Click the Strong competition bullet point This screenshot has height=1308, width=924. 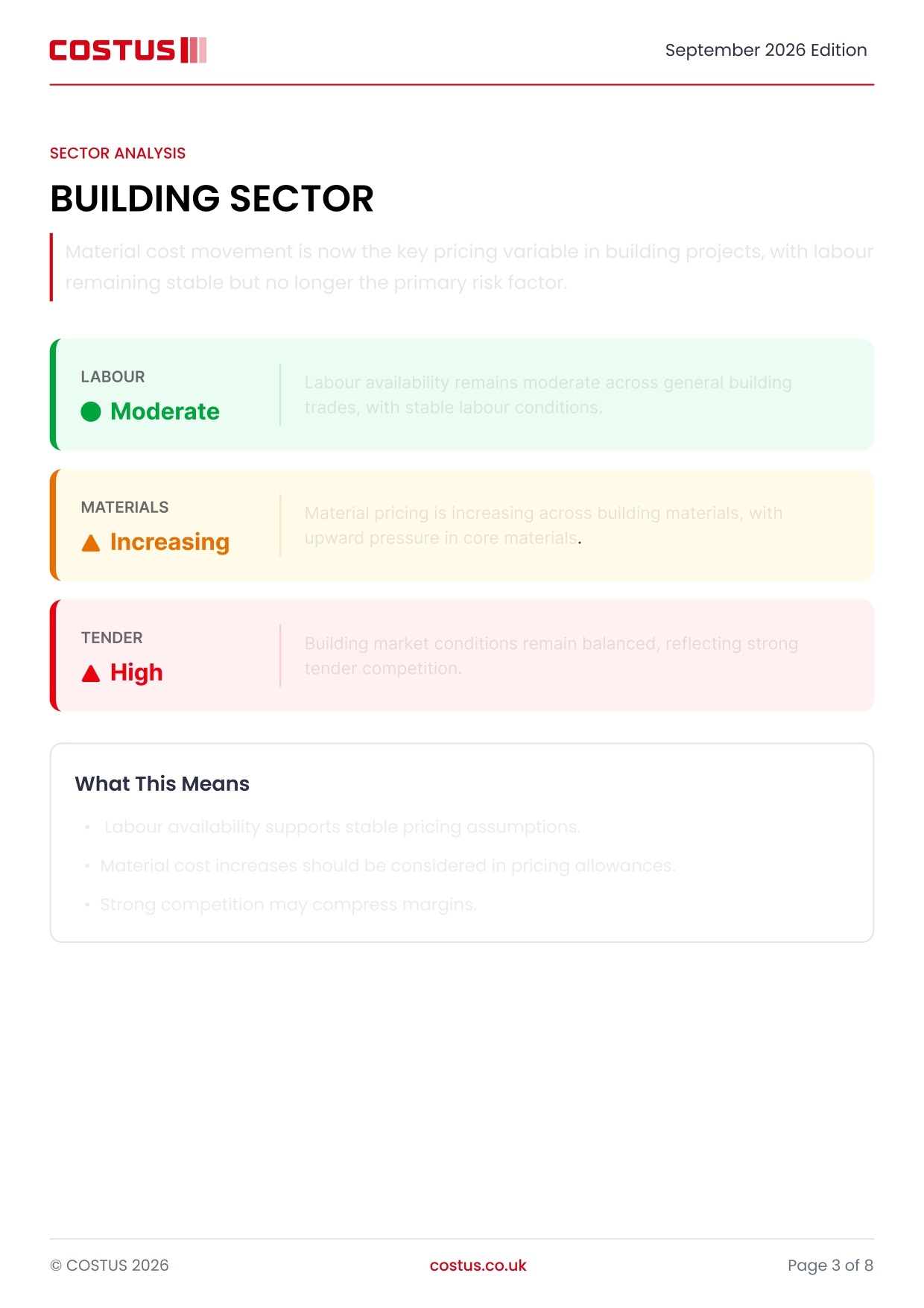coord(288,904)
